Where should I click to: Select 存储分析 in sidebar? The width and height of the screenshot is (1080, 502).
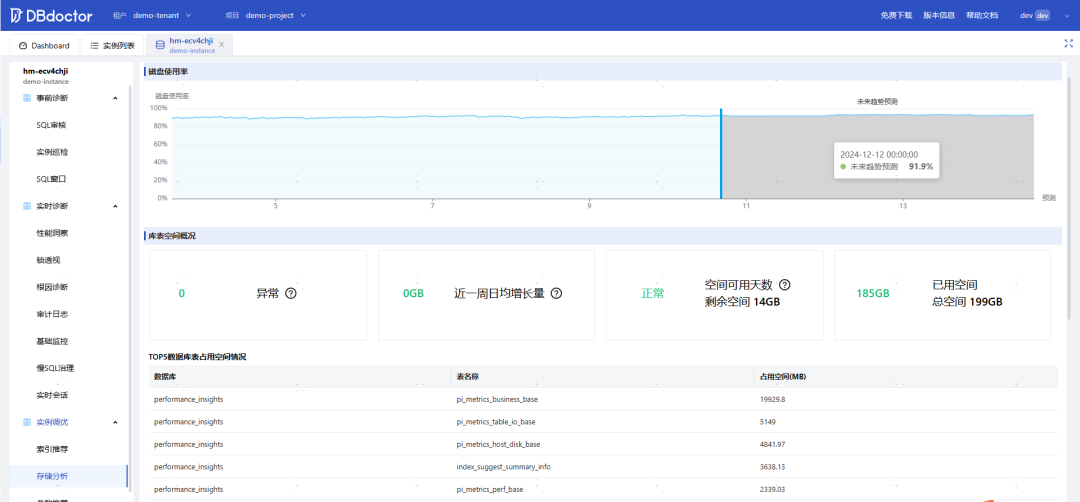[x=69, y=477]
